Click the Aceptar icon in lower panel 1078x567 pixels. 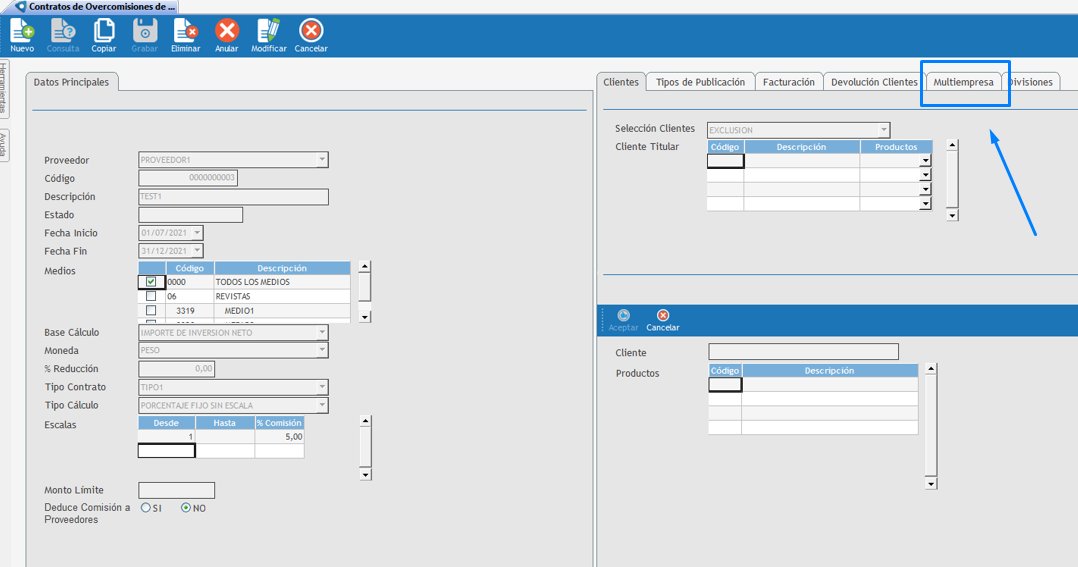(x=623, y=316)
